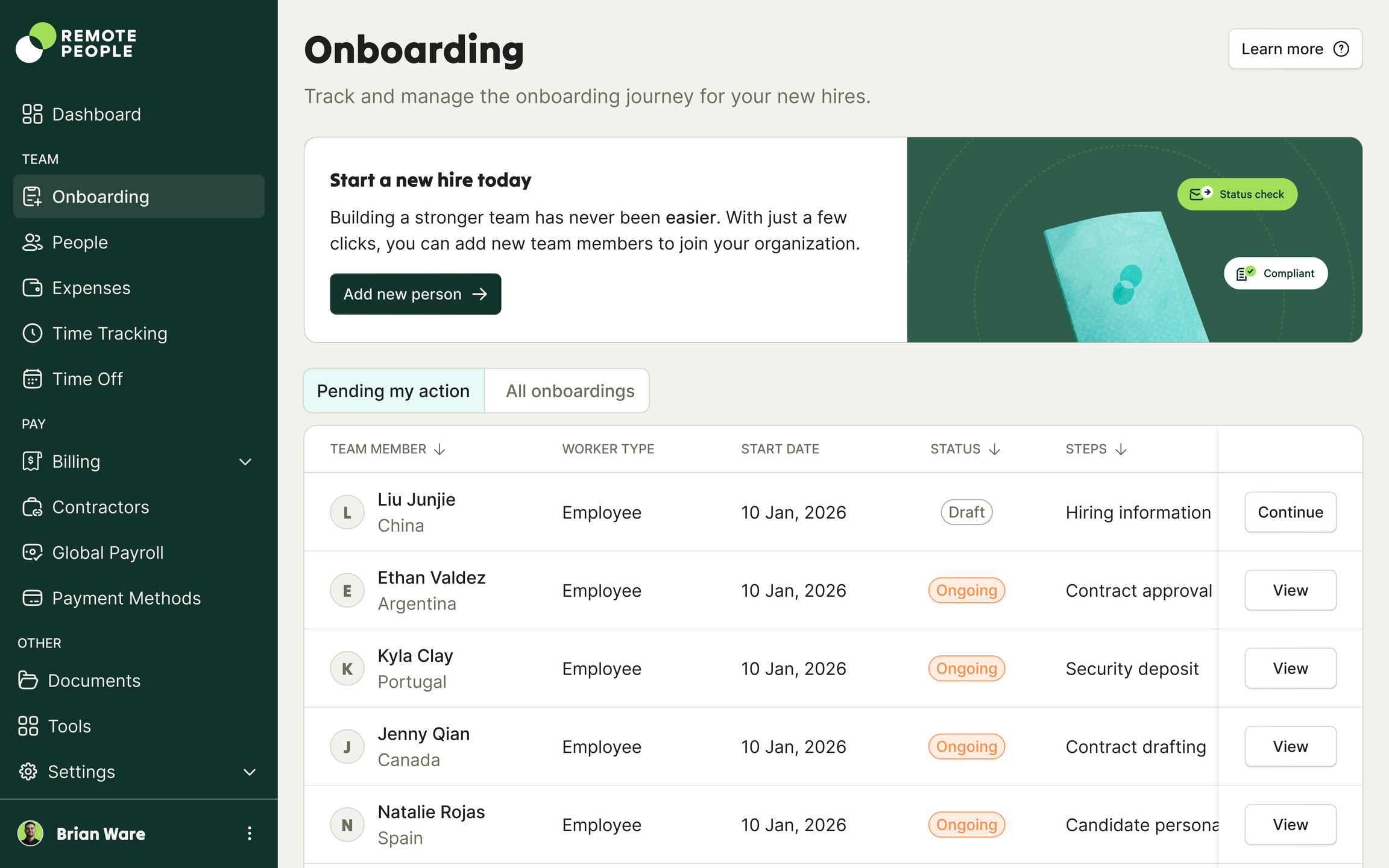Open the Learn more help button
Image resolution: width=1389 pixels, height=868 pixels.
[1294, 49]
